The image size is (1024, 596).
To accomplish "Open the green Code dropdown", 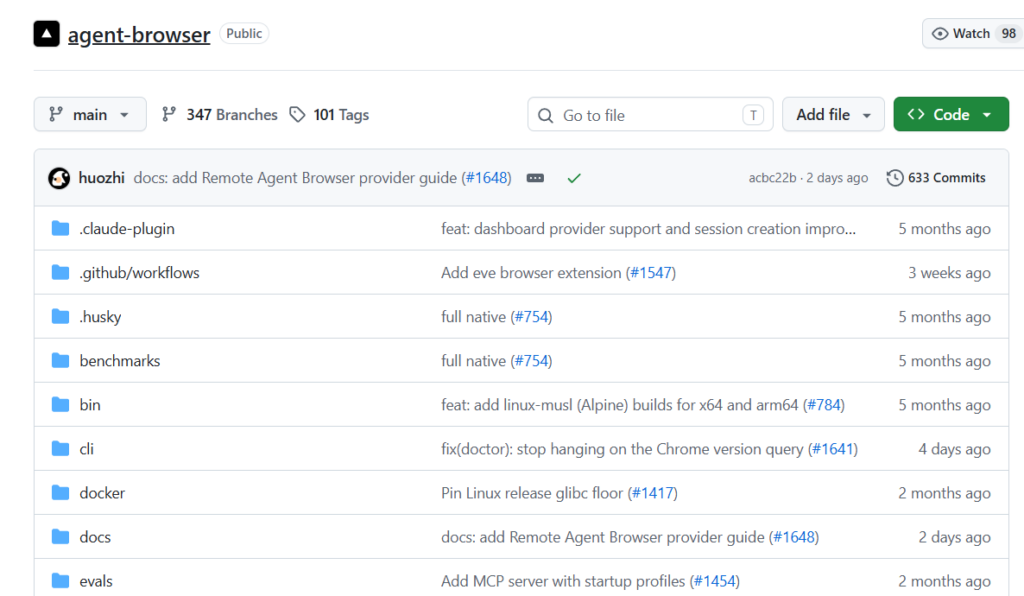I will (951, 115).
